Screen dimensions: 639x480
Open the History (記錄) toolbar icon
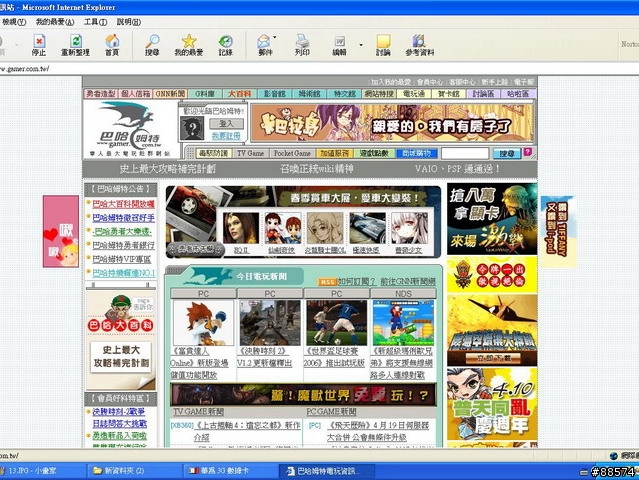(x=225, y=45)
